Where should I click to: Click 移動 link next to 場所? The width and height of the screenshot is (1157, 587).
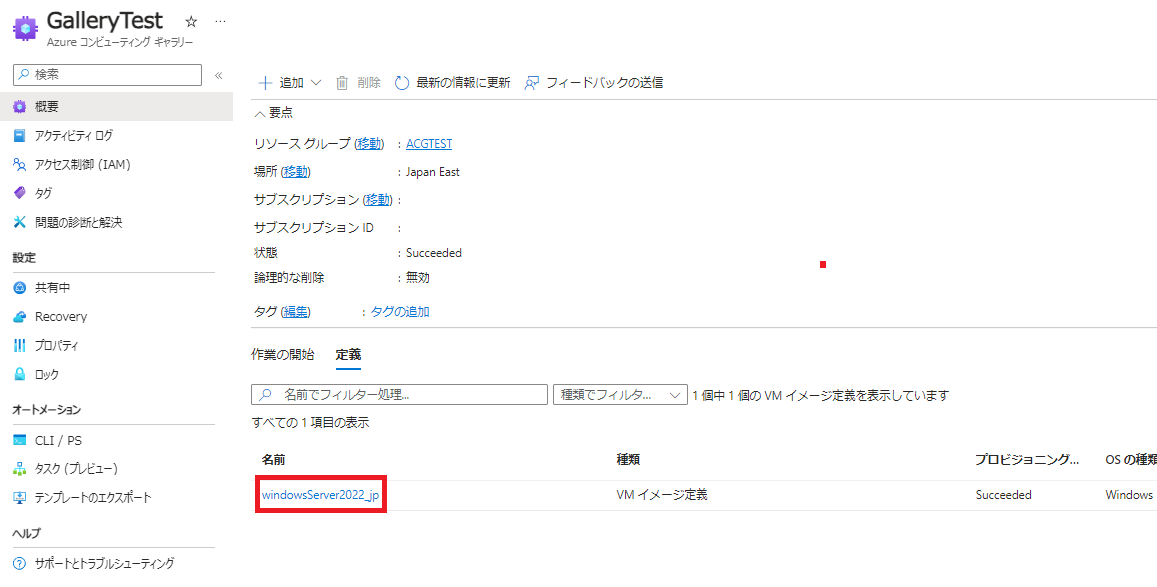click(297, 172)
